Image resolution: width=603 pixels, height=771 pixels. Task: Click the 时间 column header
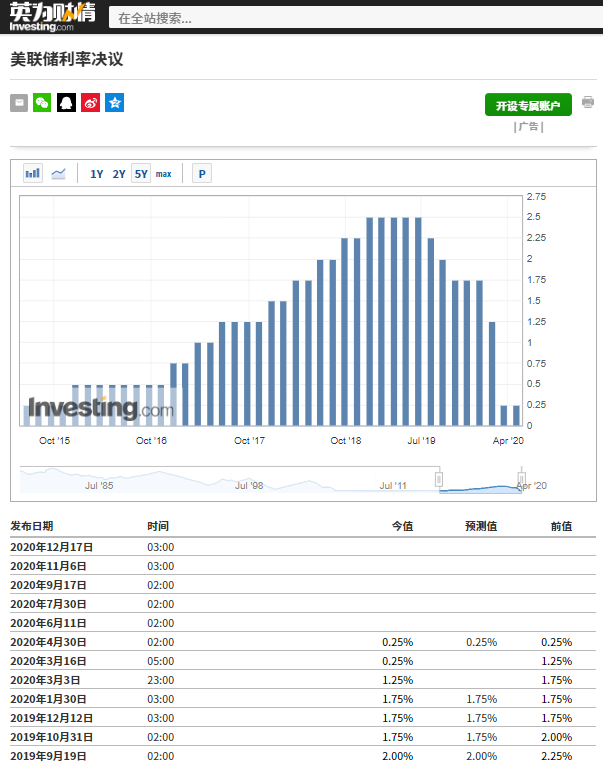158,526
